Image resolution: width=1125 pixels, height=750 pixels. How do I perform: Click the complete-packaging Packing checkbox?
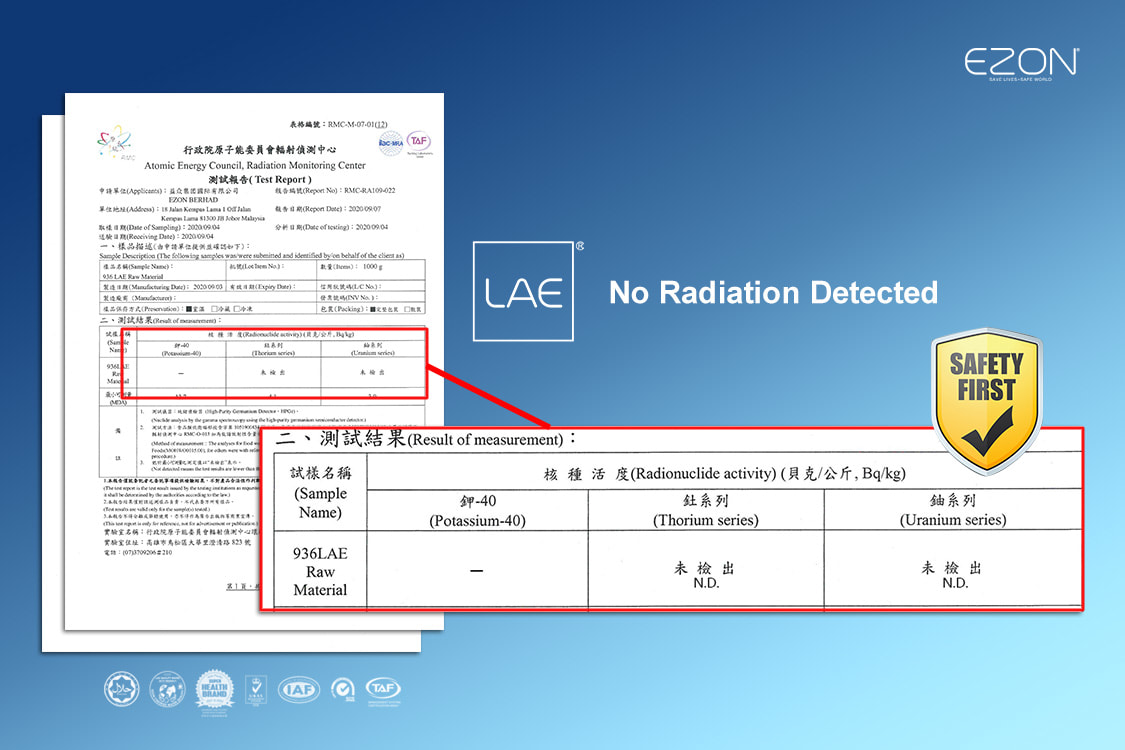pos(373,309)
